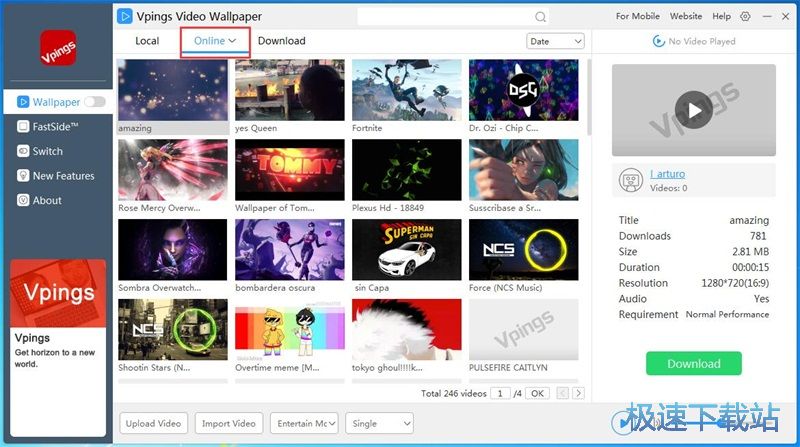
Task: Click the uploader avatar icon
Action: click(x=630, y=180)
